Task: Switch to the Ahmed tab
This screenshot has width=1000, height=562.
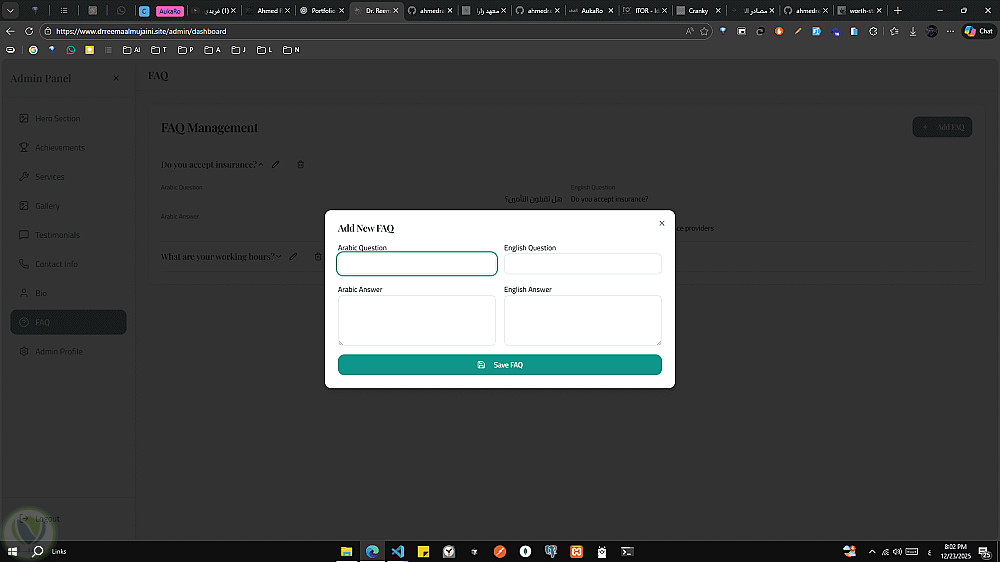Action: point(268,11)
